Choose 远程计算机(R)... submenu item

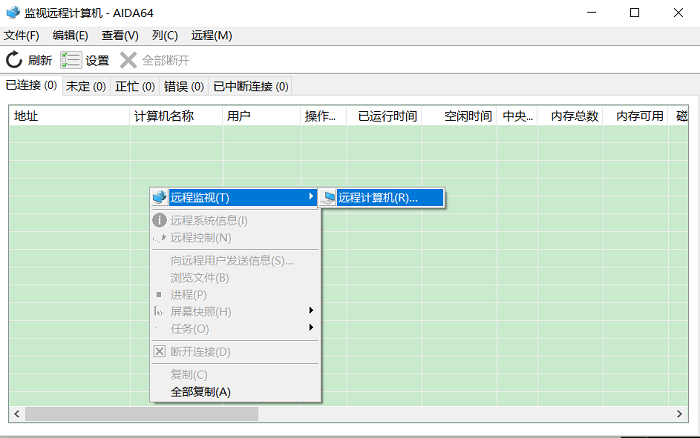382,197
